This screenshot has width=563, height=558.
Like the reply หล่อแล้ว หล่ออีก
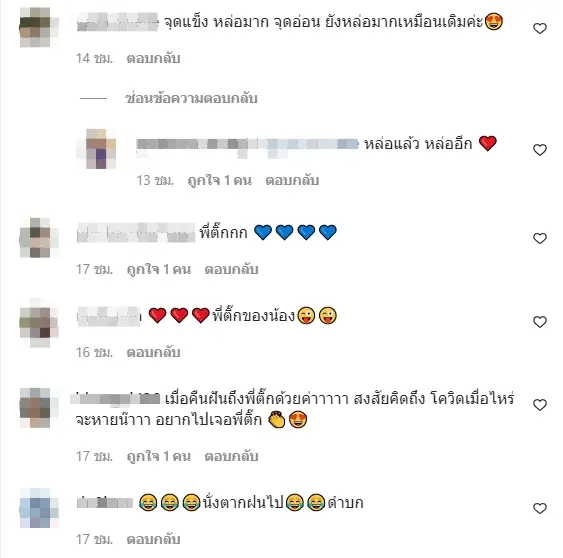tap(540, 150)
